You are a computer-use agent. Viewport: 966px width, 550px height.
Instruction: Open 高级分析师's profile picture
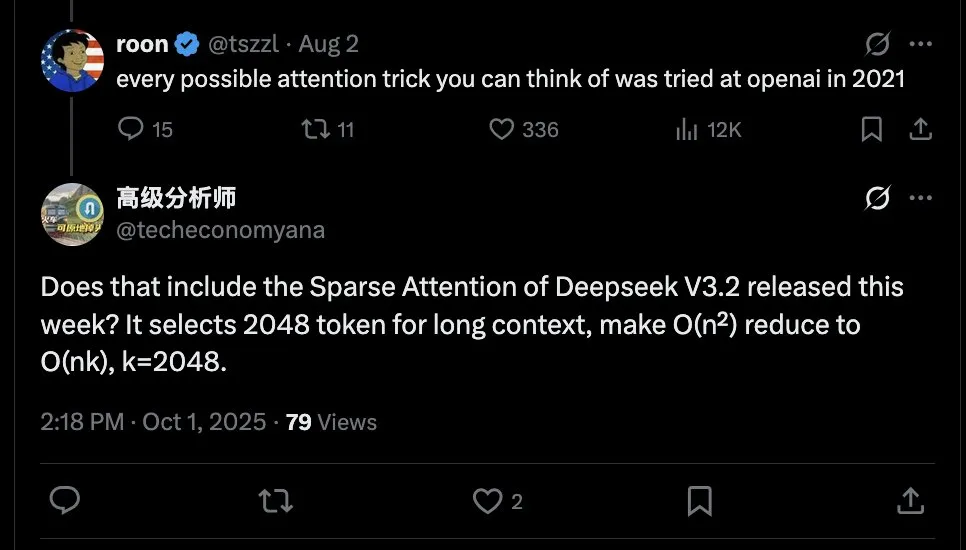point(72,214)
